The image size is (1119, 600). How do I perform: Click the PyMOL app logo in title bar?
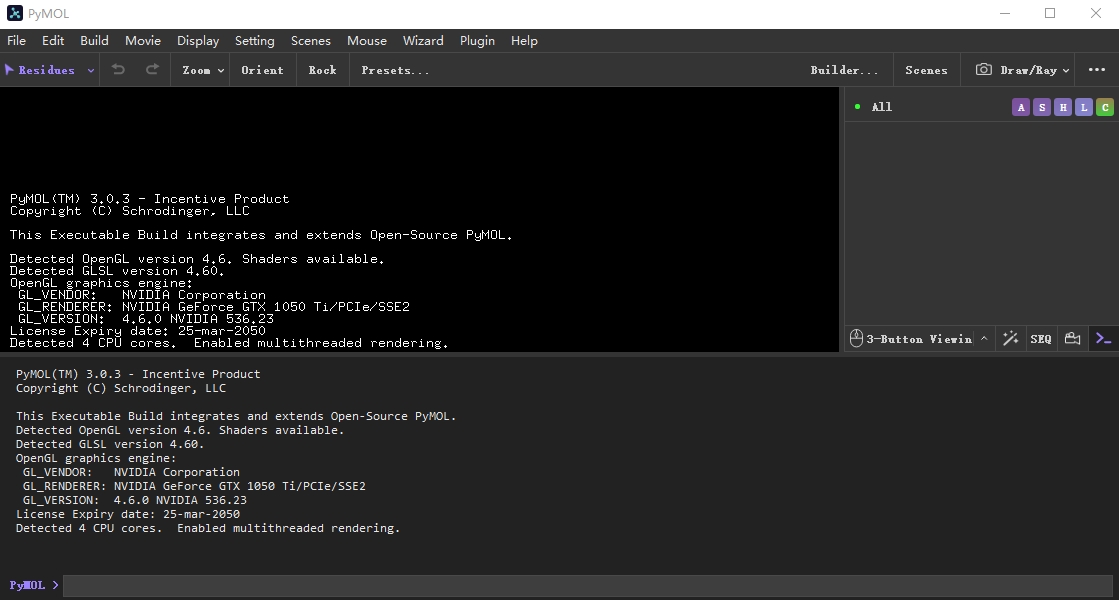pos(14,14)
